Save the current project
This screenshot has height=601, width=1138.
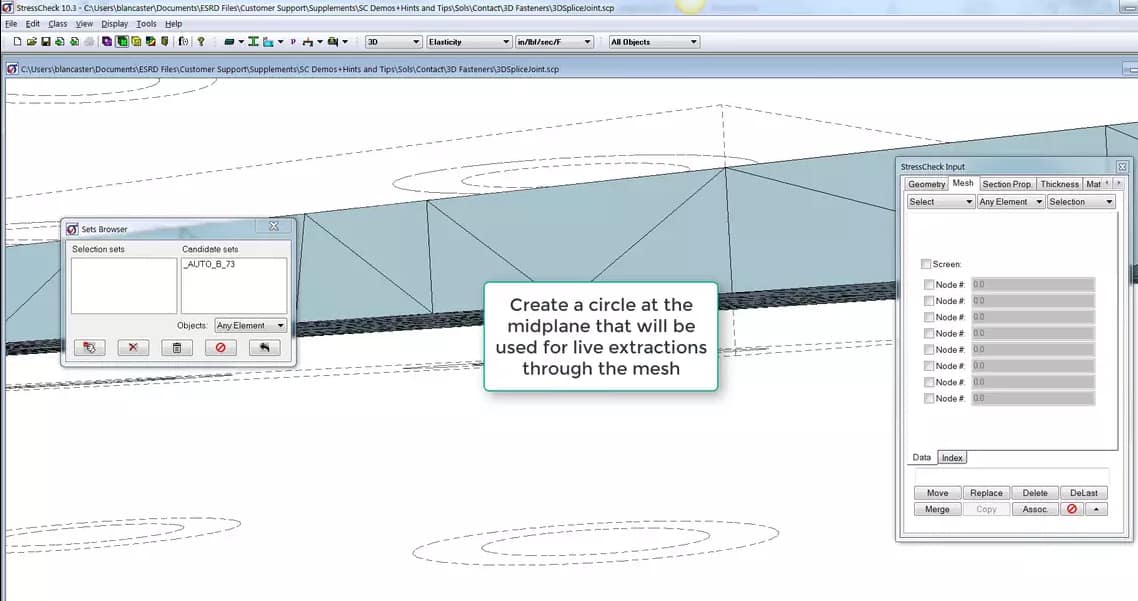(45, 41)
